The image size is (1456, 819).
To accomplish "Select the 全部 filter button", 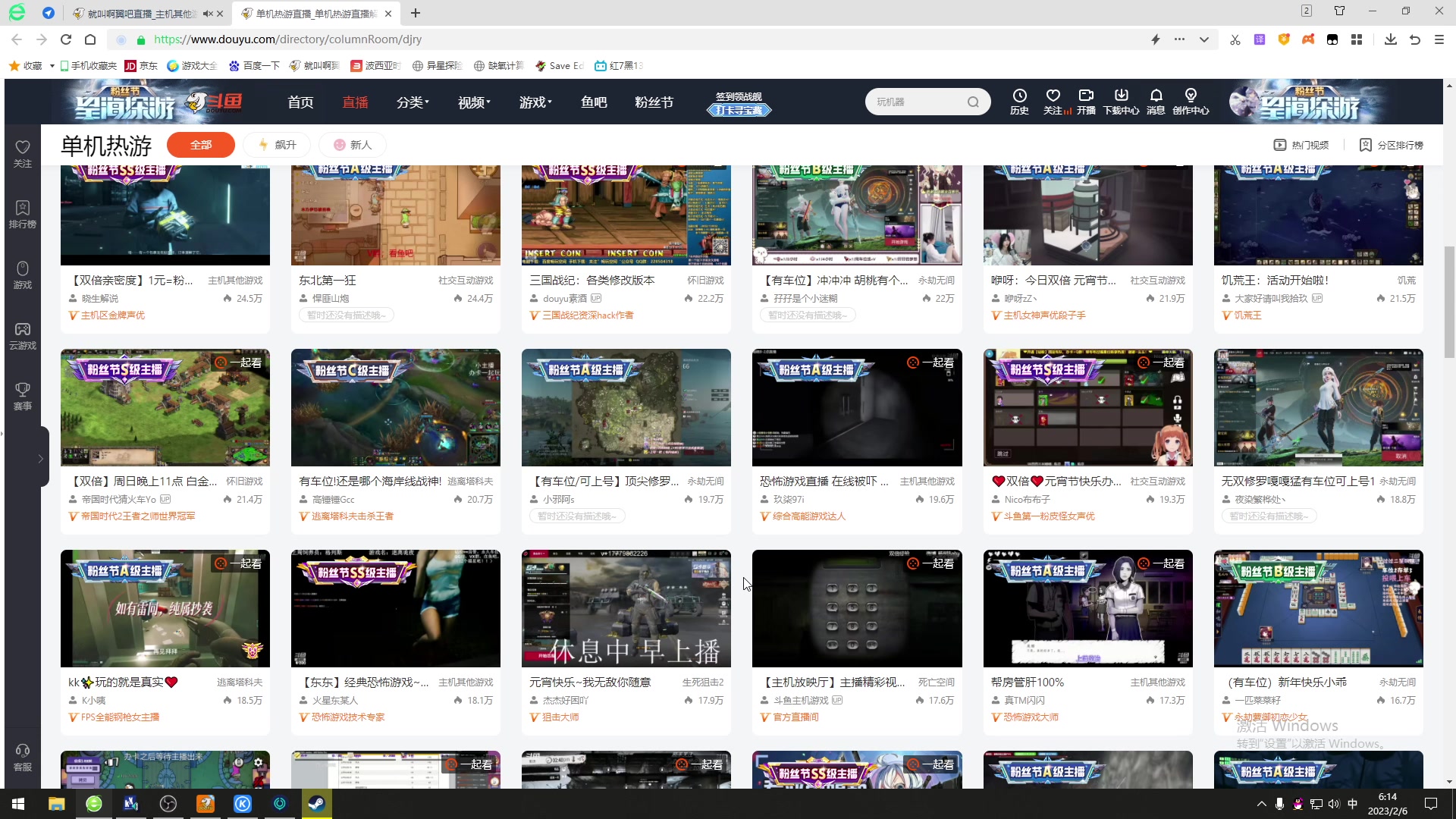I will point(201,145).
